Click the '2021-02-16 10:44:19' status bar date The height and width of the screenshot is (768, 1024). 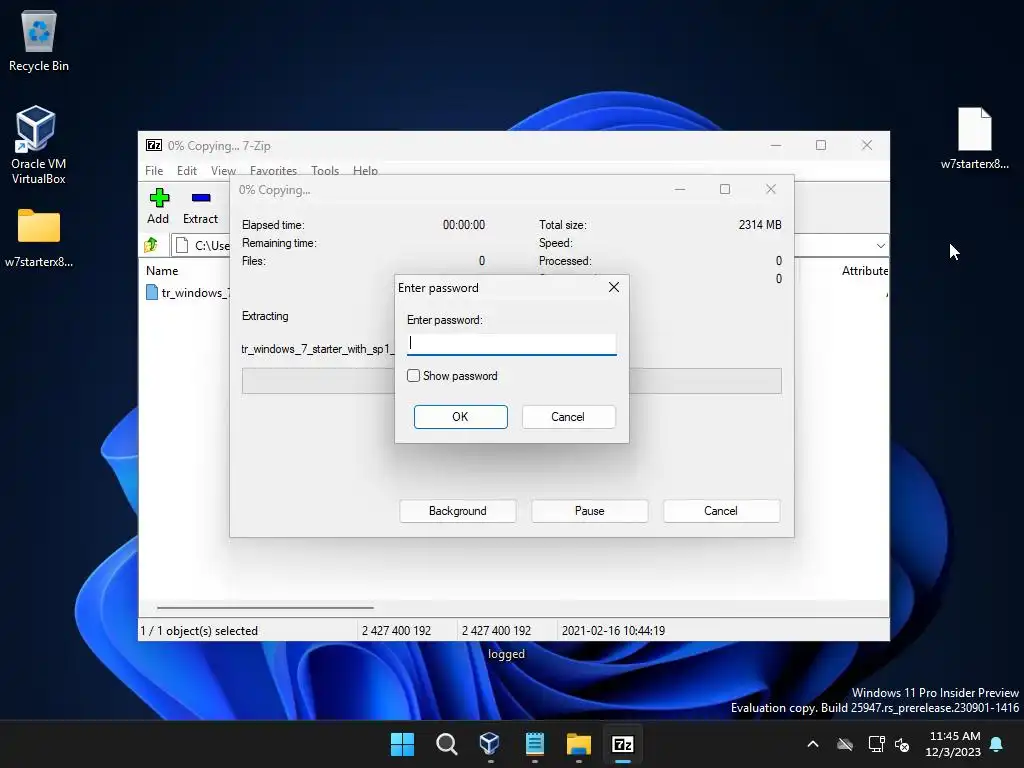pyautogui.click(x=613, y=631)
